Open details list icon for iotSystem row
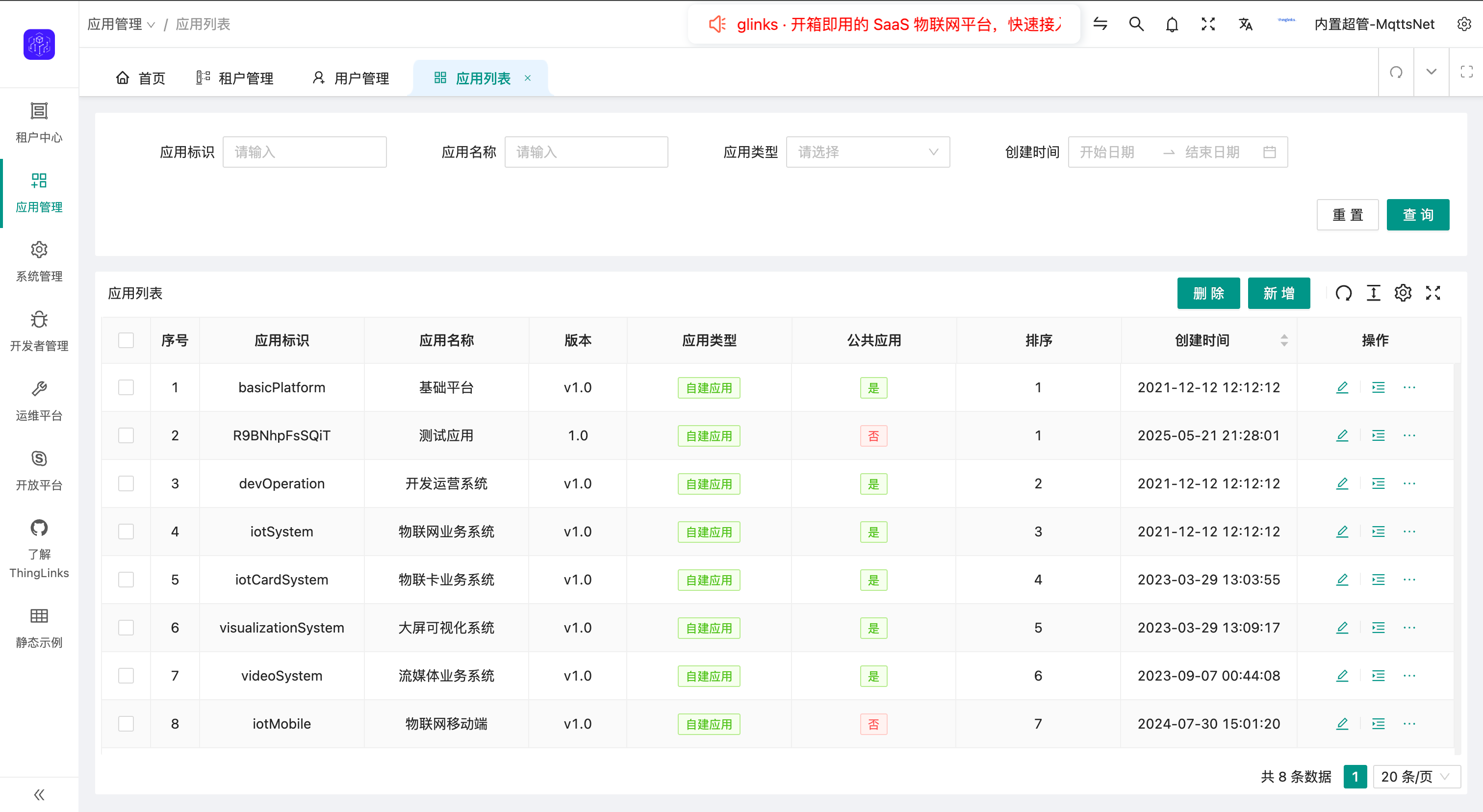The image size is (1483, 812). coord(1378,531)
